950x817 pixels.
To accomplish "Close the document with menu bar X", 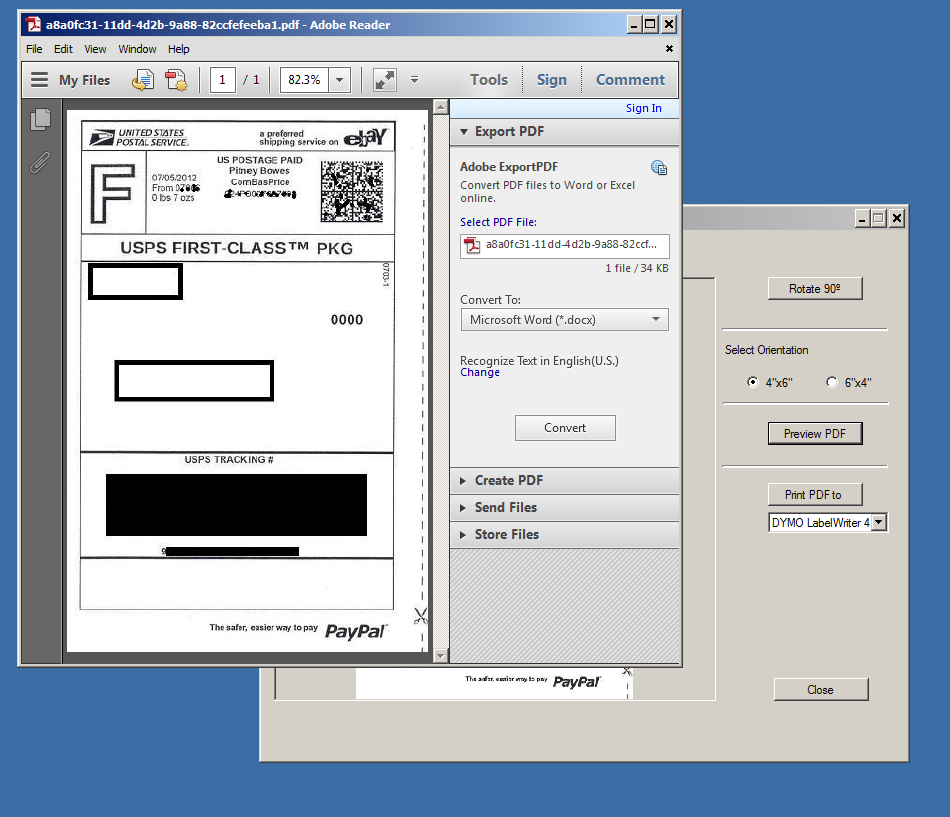I will pyautogui.click(x=669, y=48).
